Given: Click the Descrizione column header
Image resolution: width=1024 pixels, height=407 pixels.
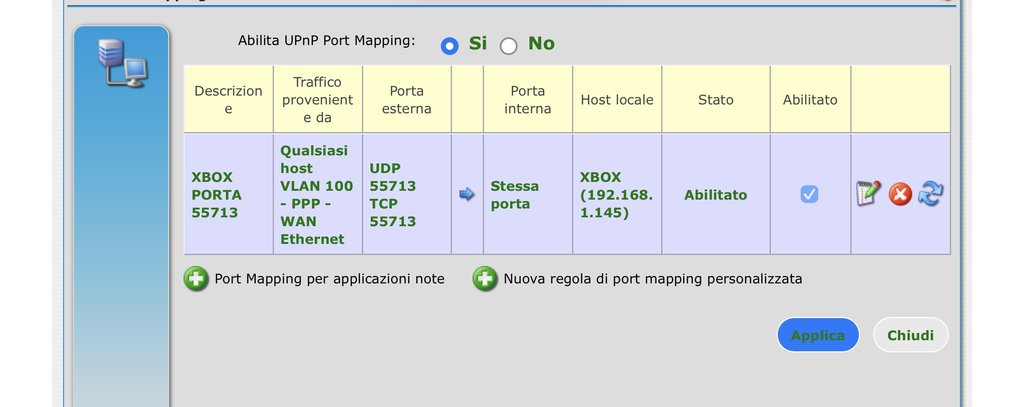Looking at the screenshot, I should click(228, 99).
